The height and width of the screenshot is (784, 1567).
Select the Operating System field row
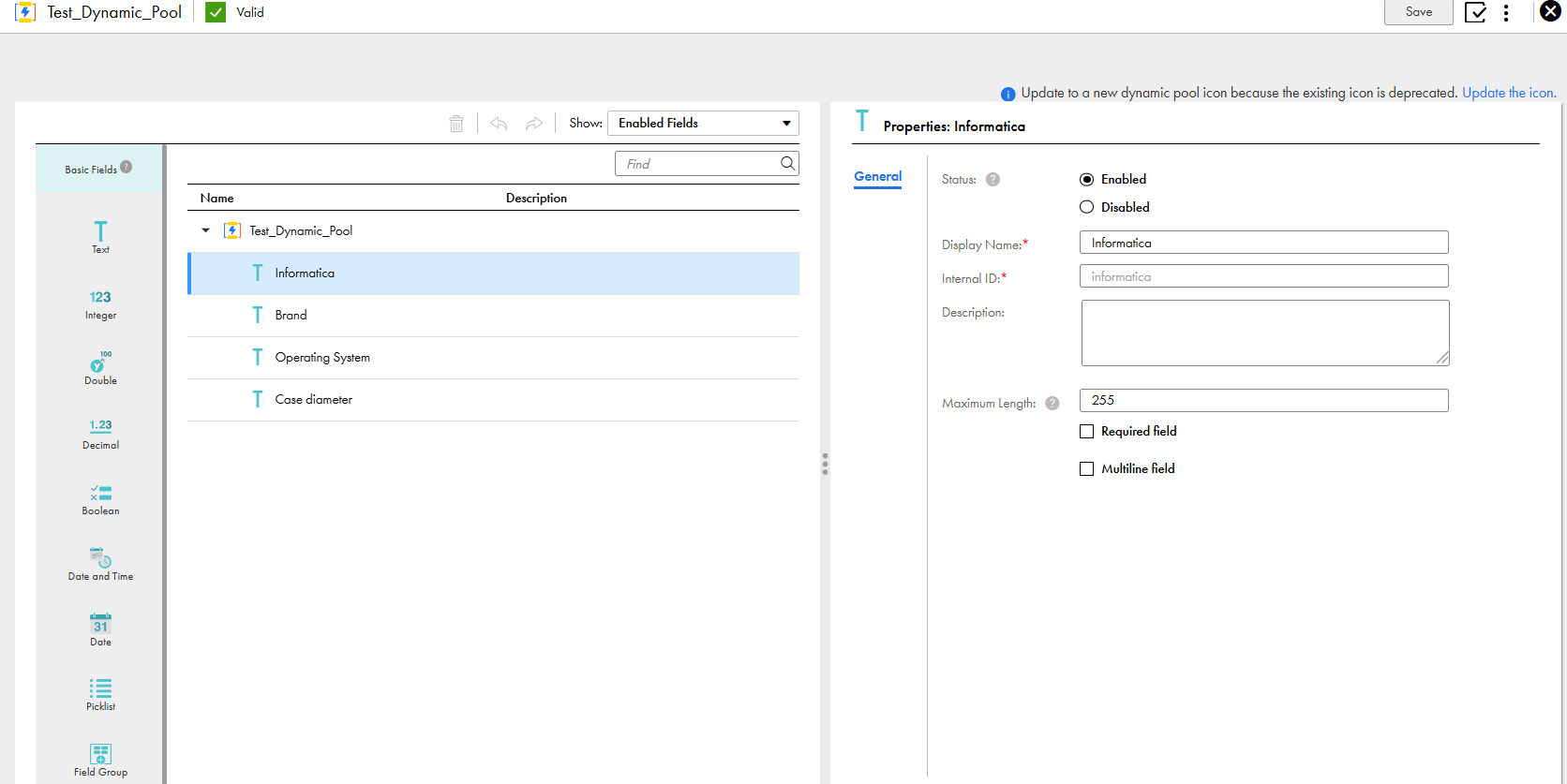click(x=494, y=358)
